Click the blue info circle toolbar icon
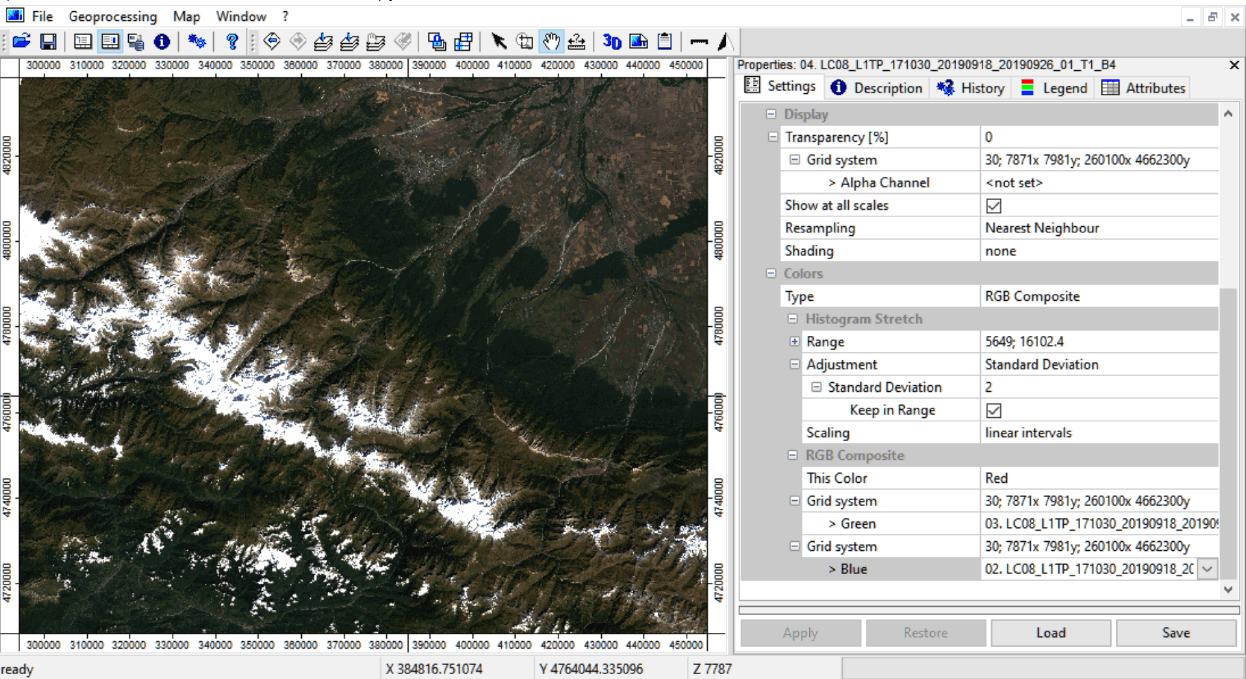The image size is (1246, 679). pos(161,42)
